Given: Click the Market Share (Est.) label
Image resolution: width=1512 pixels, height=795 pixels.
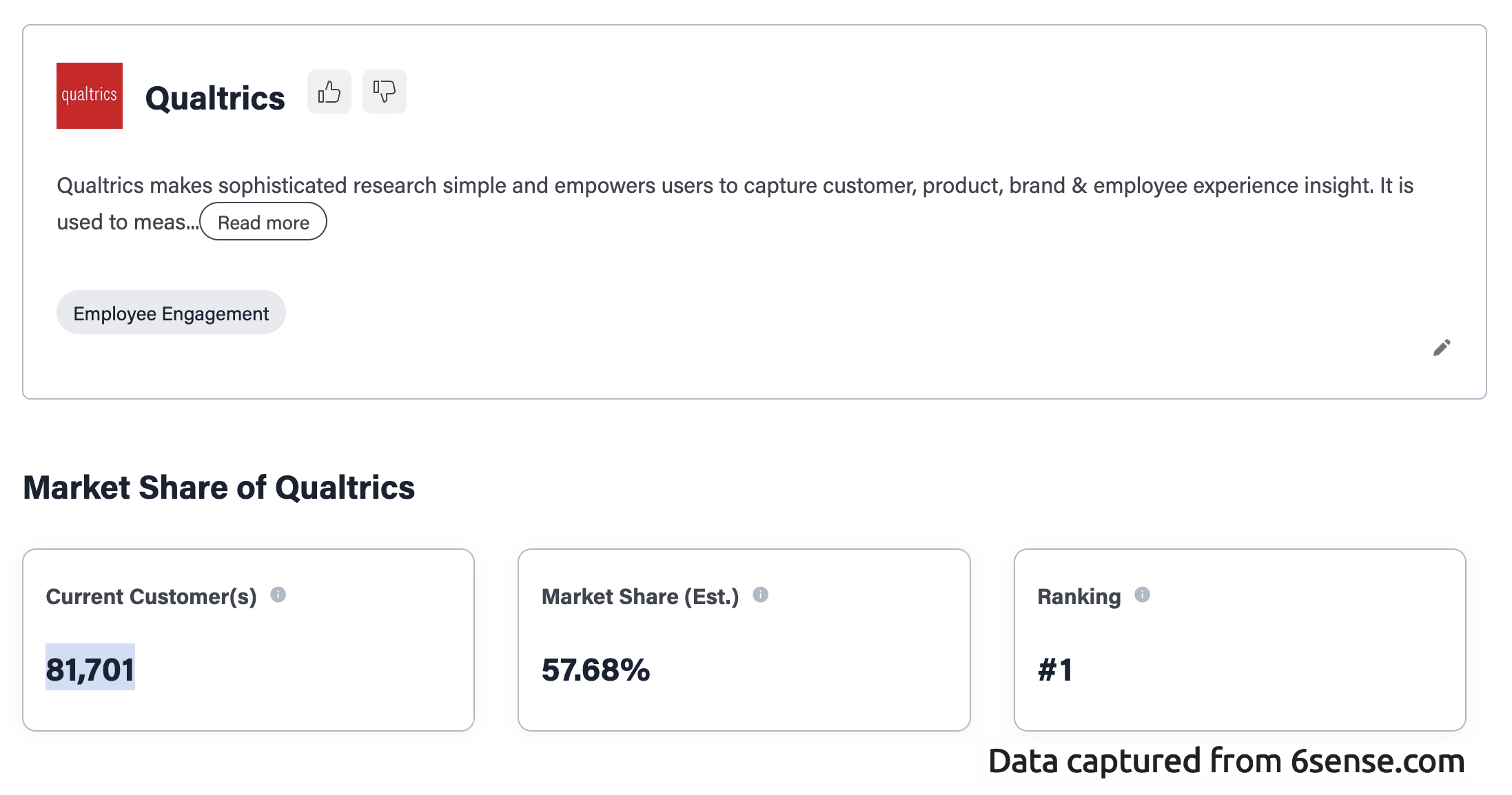Looking at the screenshot, I should click(640, 597).
